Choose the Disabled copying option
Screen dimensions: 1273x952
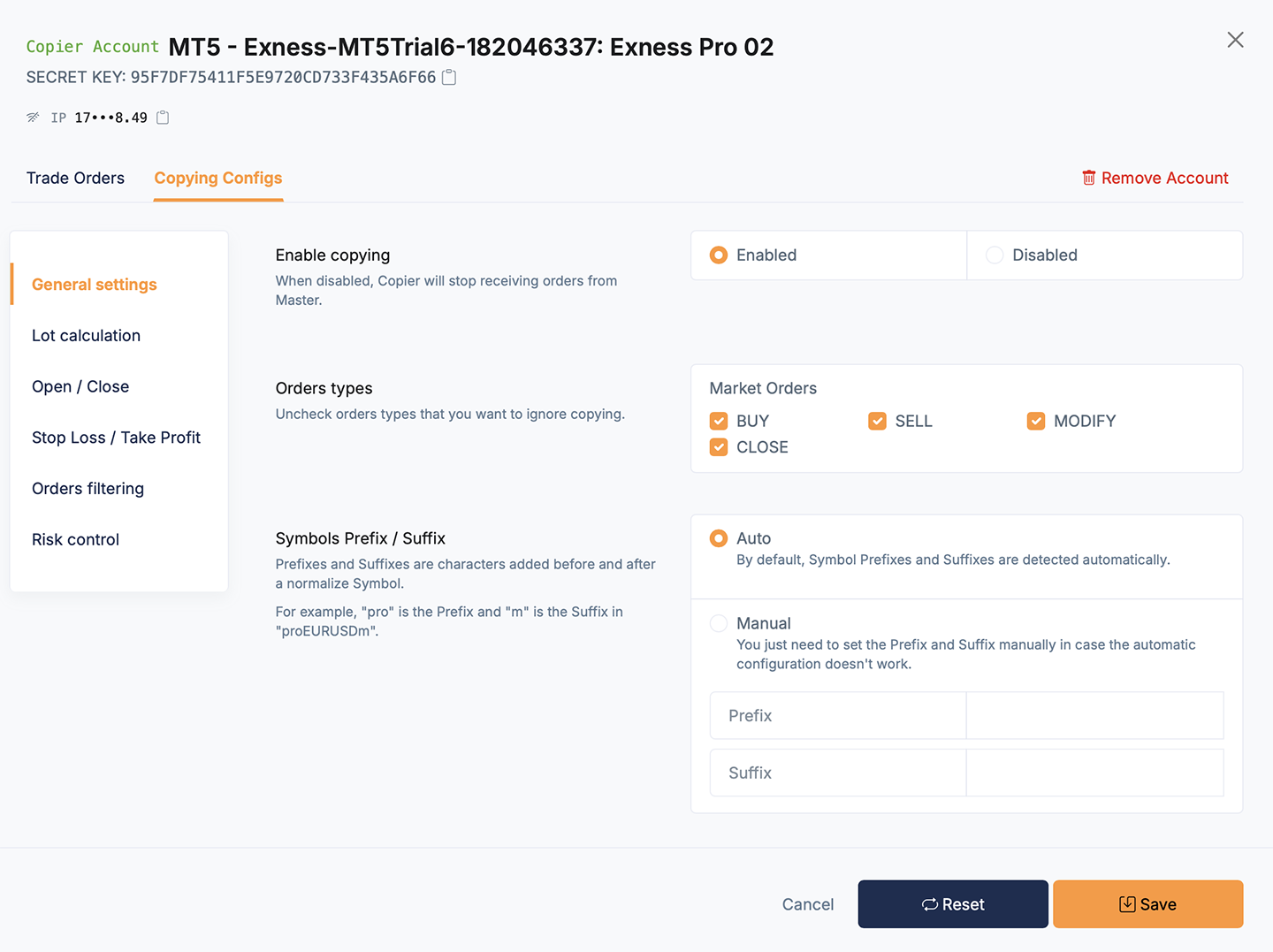click(x=995, y=255)
